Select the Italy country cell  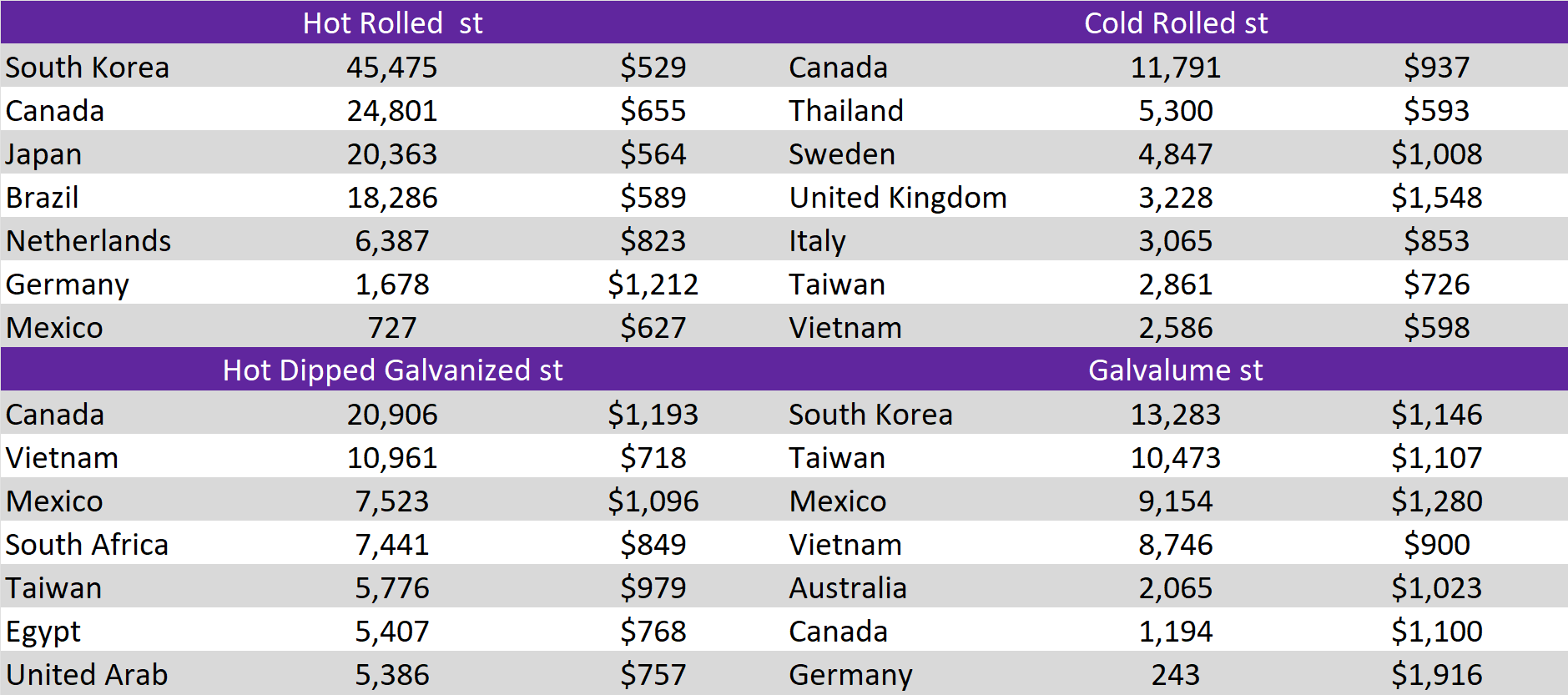coord(817,241)
